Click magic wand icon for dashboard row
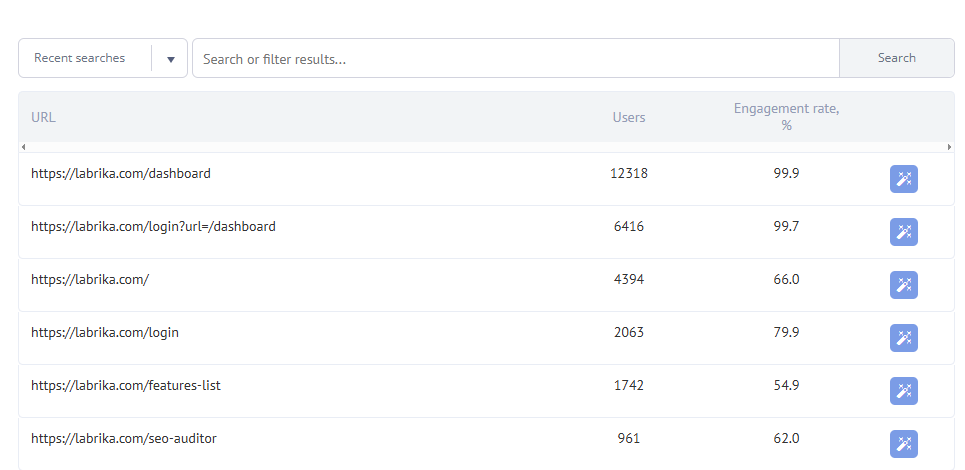The image size is (965, 470). 903,179
